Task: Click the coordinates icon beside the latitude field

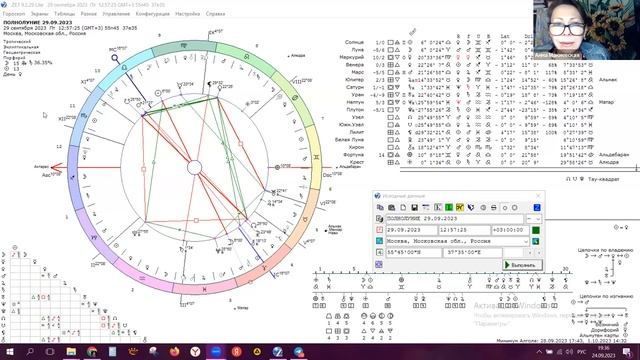Action: (x=380, y=252)
